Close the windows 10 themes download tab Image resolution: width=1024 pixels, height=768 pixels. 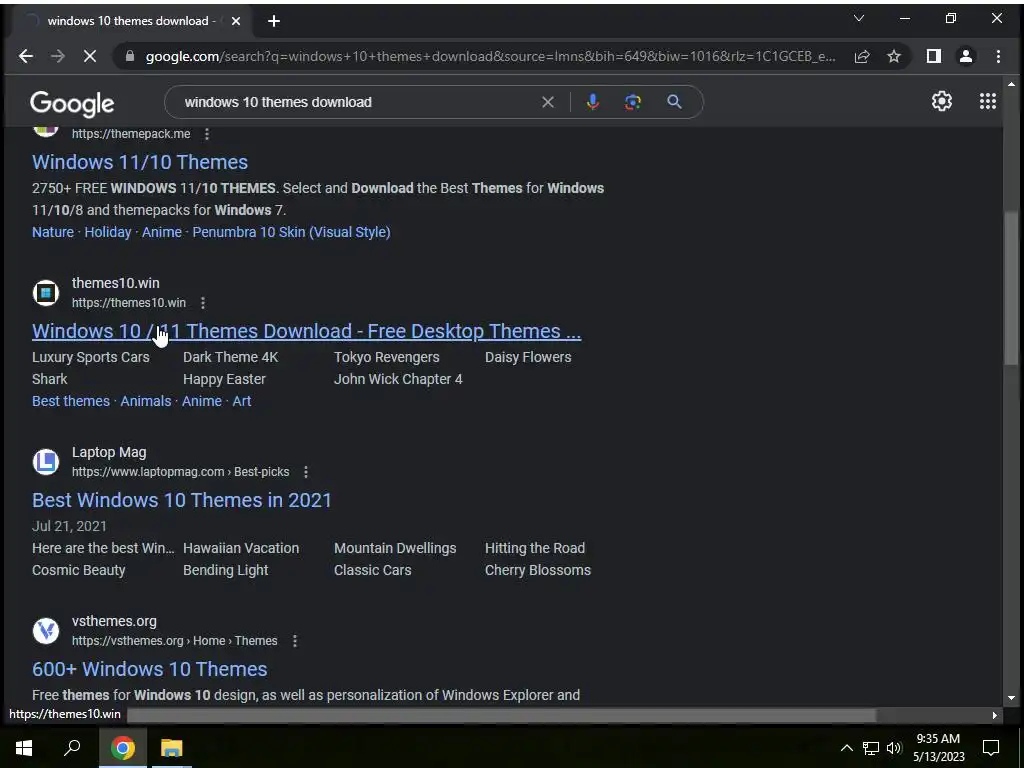pyautogui.click(x=236, y=21)
